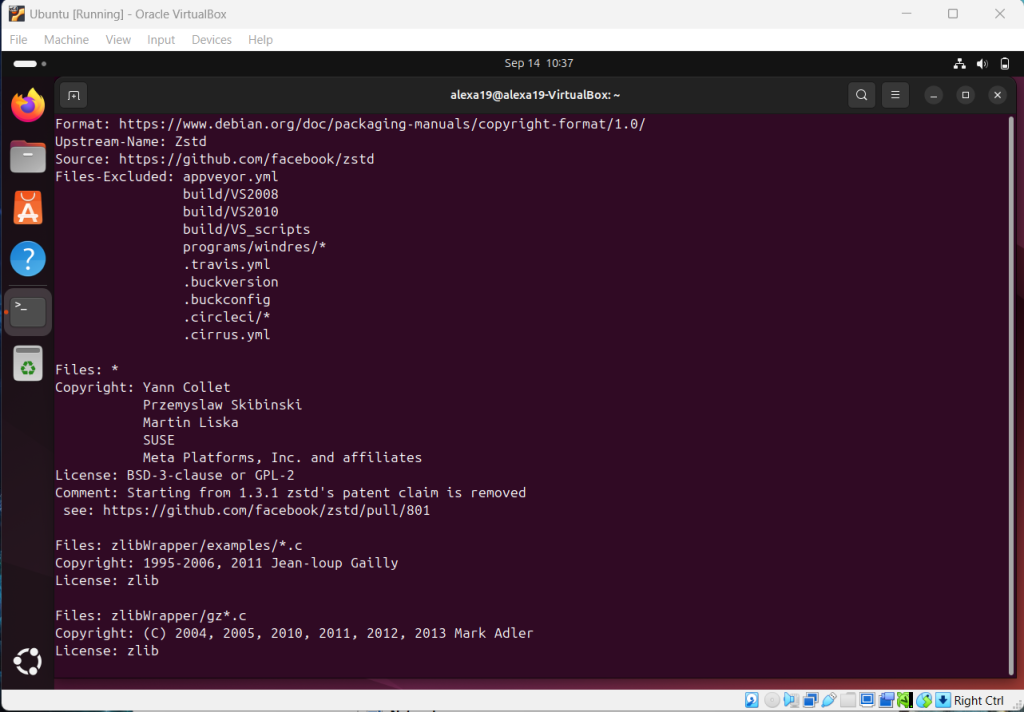Screen dimensions: 1024x712
Task: Open Ubuntu App Center in the dock
Action: tap(28, 208)
